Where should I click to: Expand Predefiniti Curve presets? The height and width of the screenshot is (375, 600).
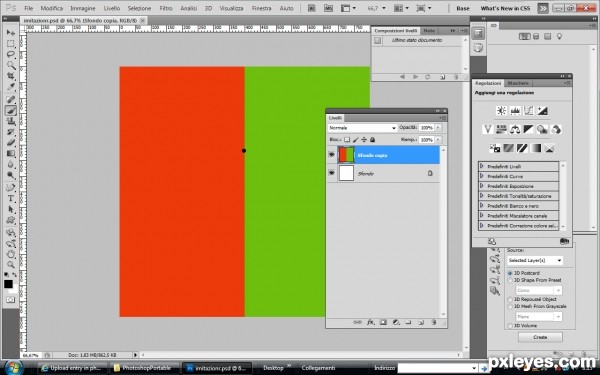[482, 176]
